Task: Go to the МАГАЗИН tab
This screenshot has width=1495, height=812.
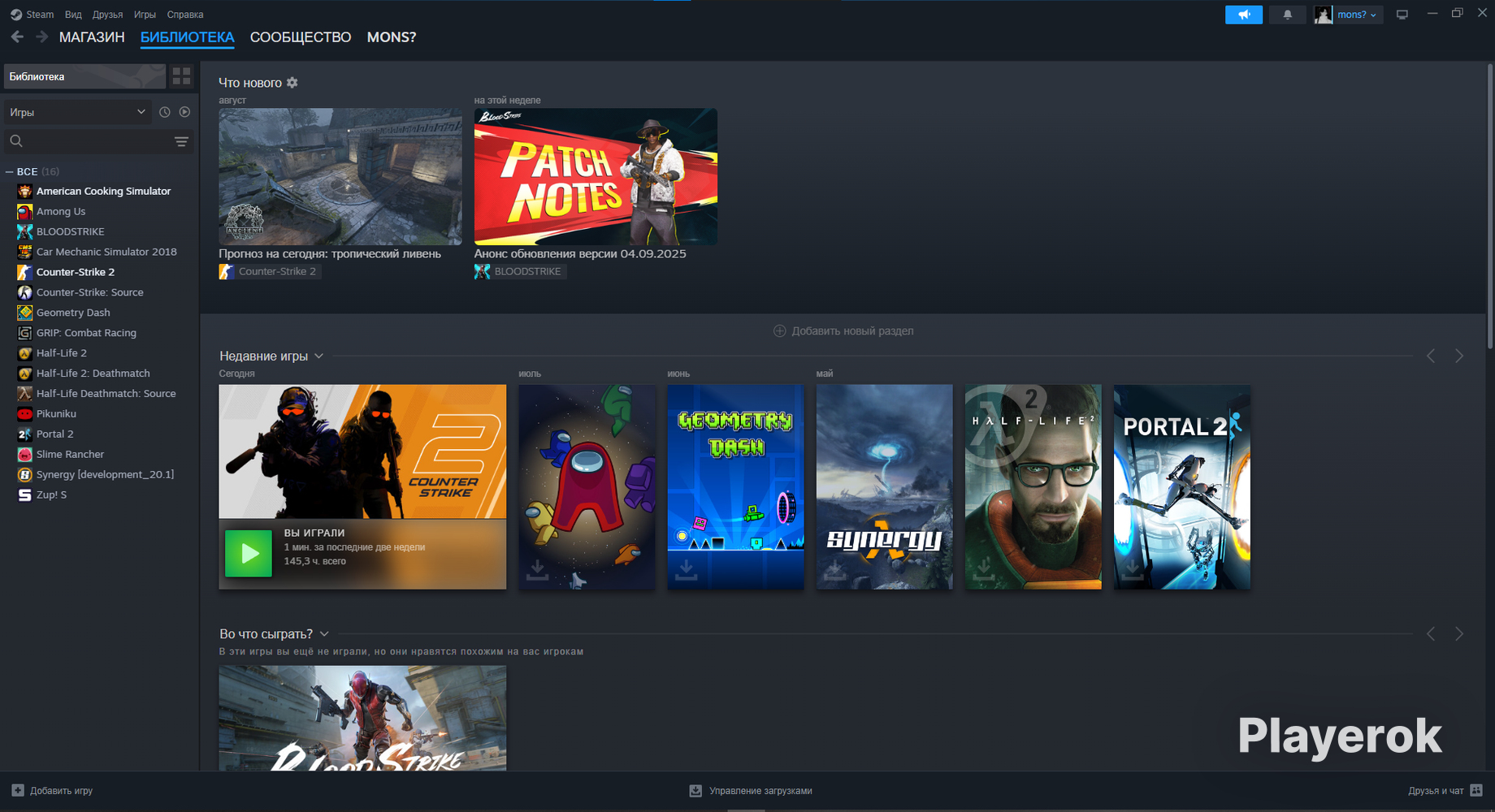Action: click(92, 37)
